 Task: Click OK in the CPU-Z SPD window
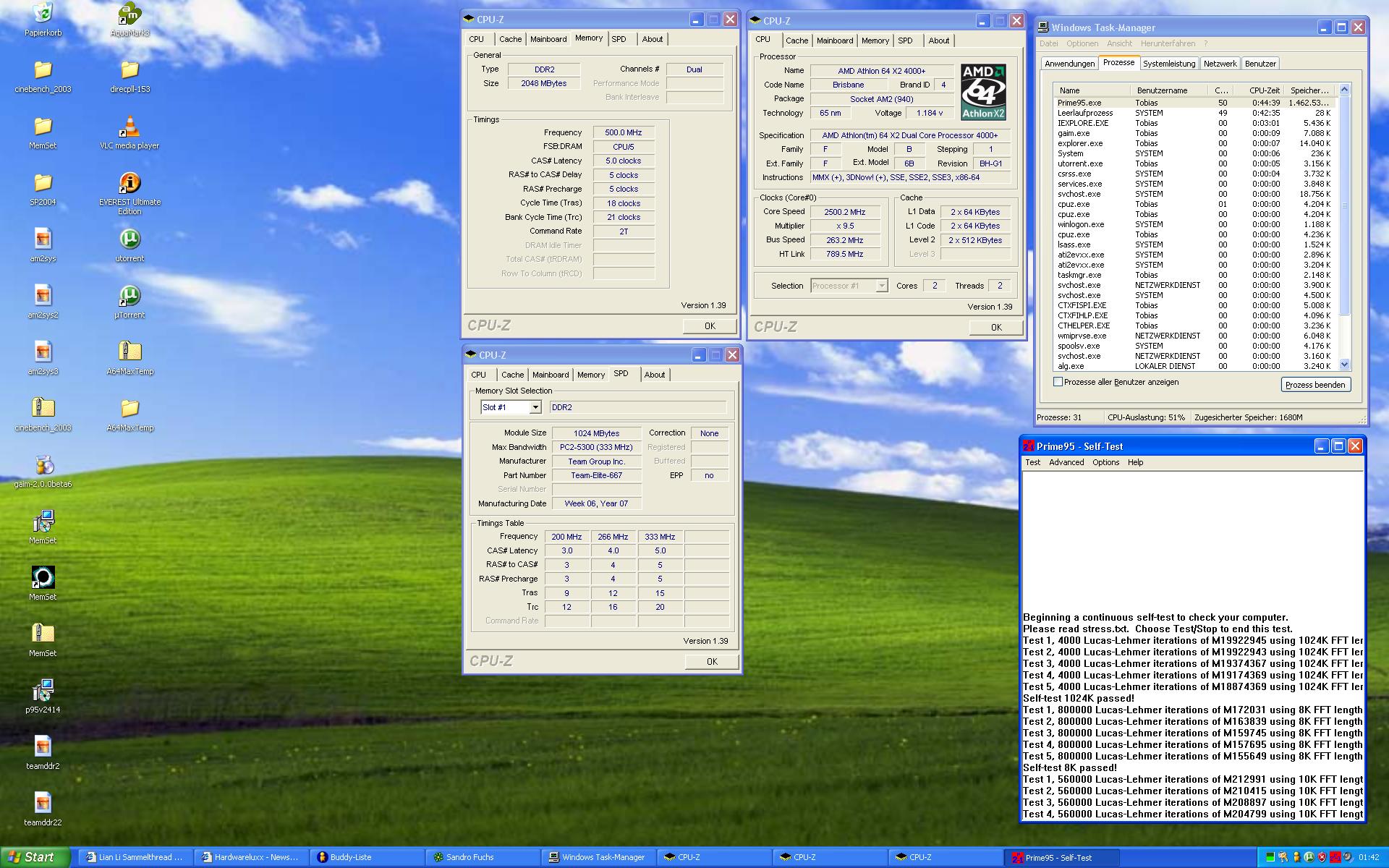pyautogui.click(x=712, y=662)
